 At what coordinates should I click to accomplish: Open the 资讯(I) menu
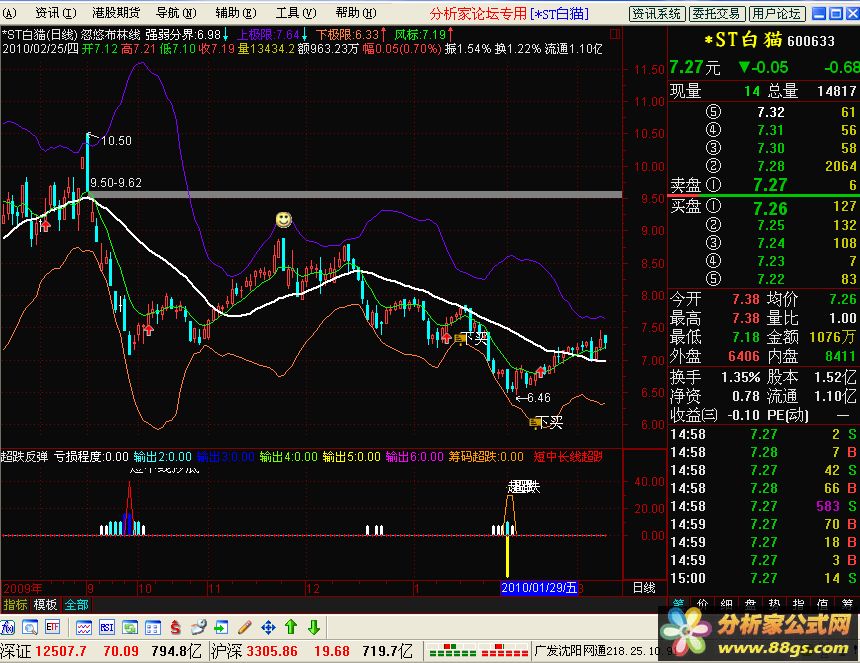point(55,13)
